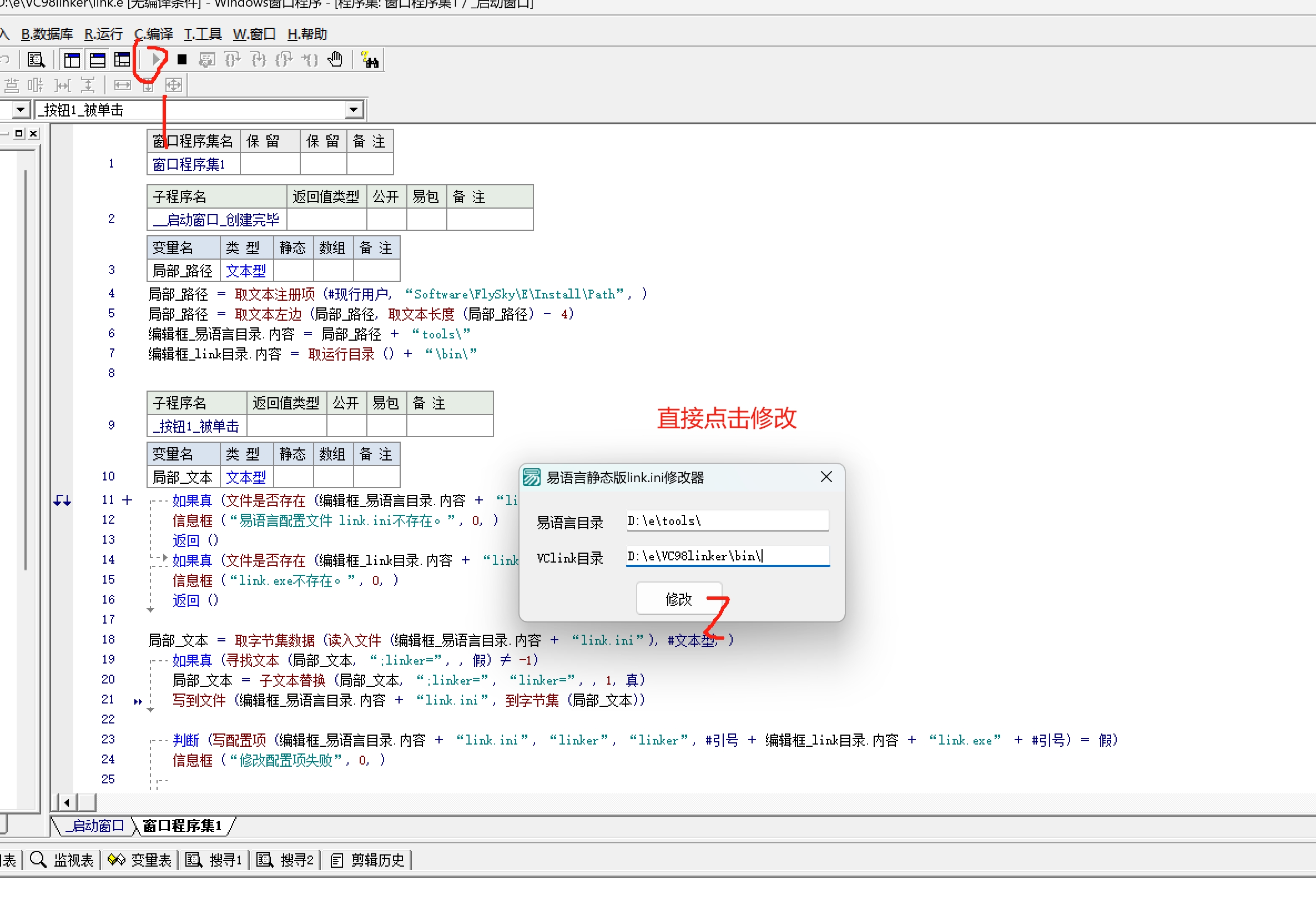Viewport: 1316px width, 916px height.
Task: Click the equal vertical spacing icon
Action: click(88, 86)
